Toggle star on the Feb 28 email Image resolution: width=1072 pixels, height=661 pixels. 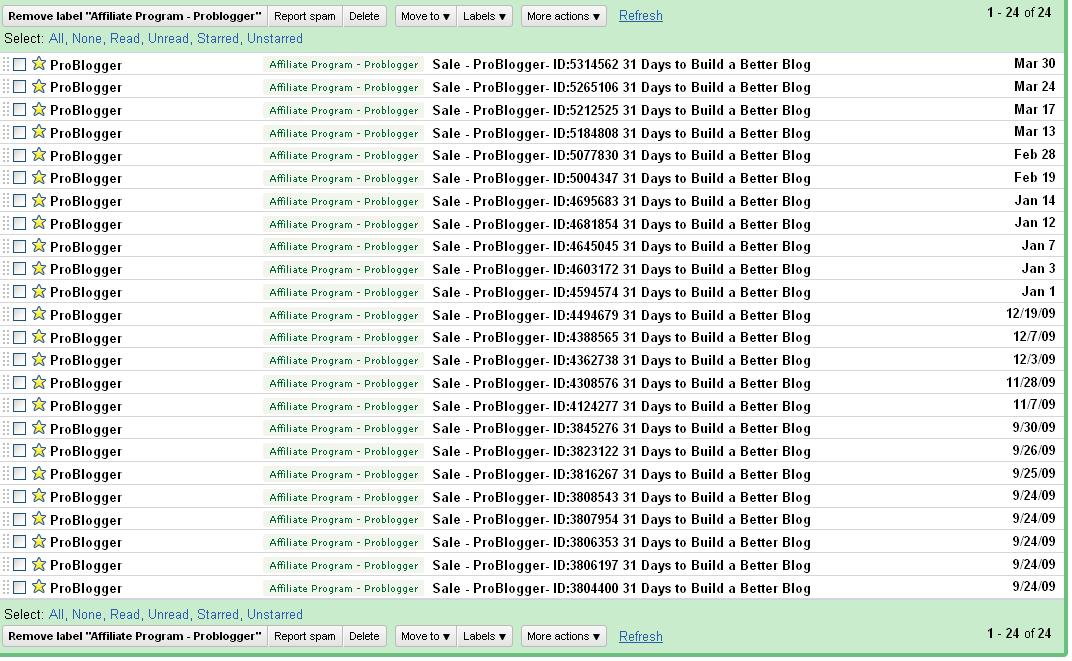(x=39, y=154)
